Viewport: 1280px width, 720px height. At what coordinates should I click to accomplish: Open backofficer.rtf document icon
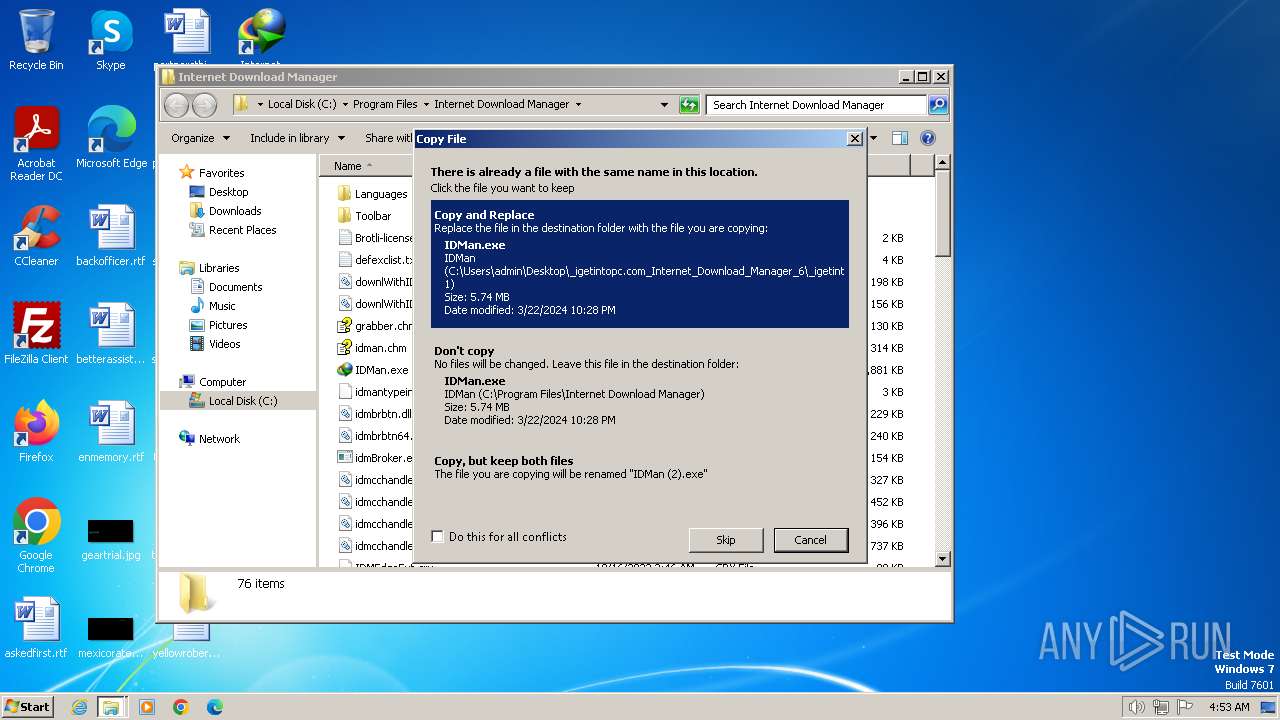tap(110, 236)
